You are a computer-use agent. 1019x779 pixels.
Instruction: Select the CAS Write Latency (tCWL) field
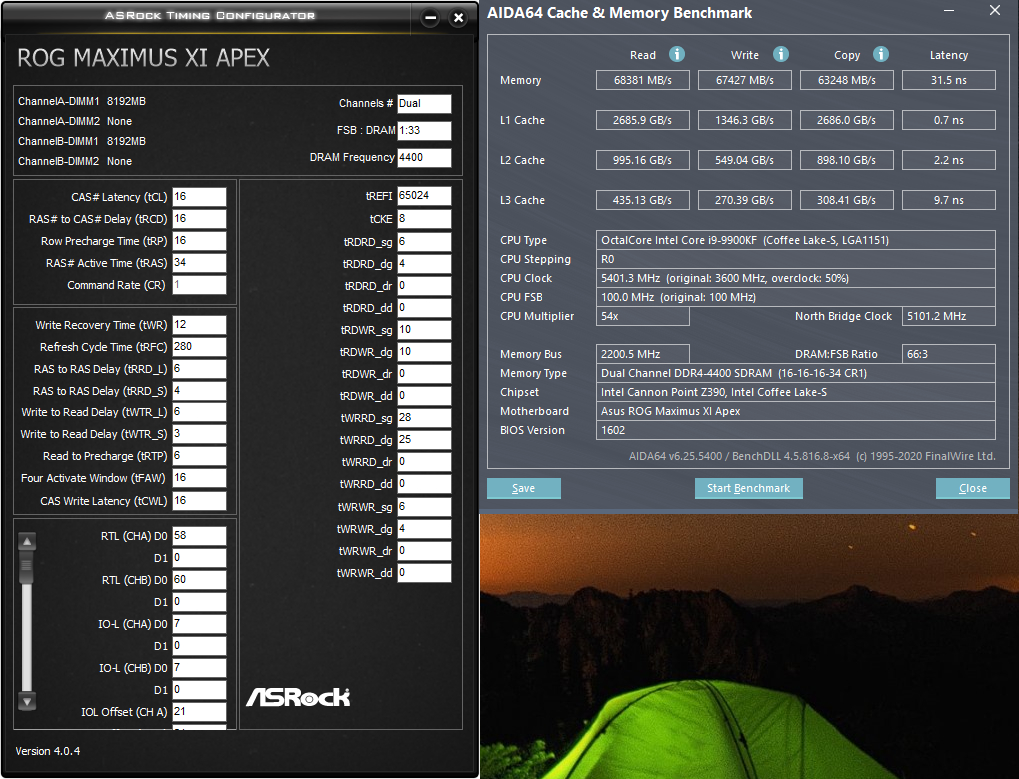(x=199, y=501)
